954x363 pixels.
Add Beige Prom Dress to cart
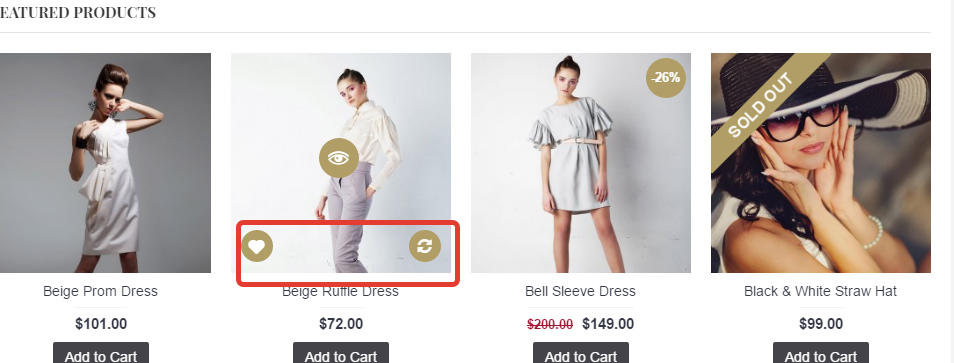click(100, 353)
